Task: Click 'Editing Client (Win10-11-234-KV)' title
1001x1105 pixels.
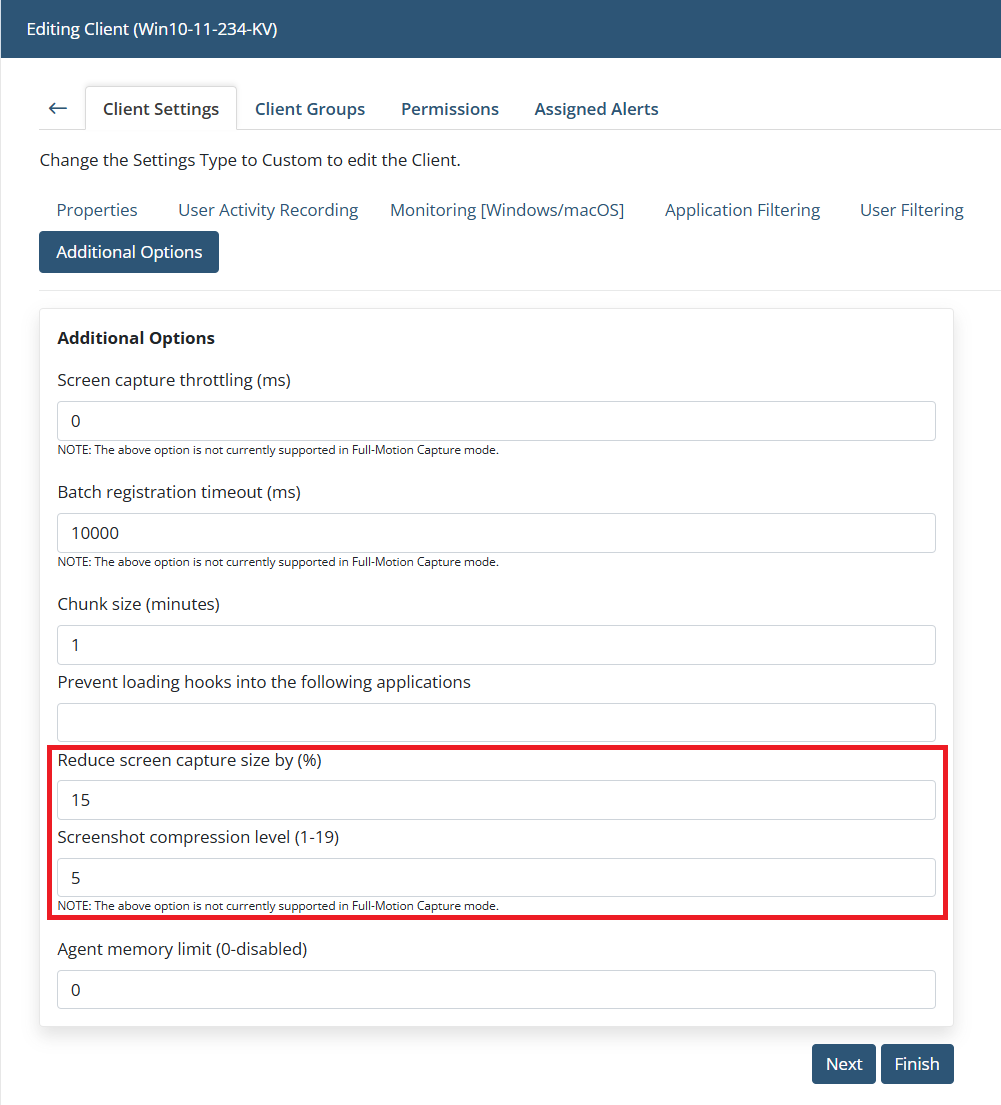Action: coord(152,30)
